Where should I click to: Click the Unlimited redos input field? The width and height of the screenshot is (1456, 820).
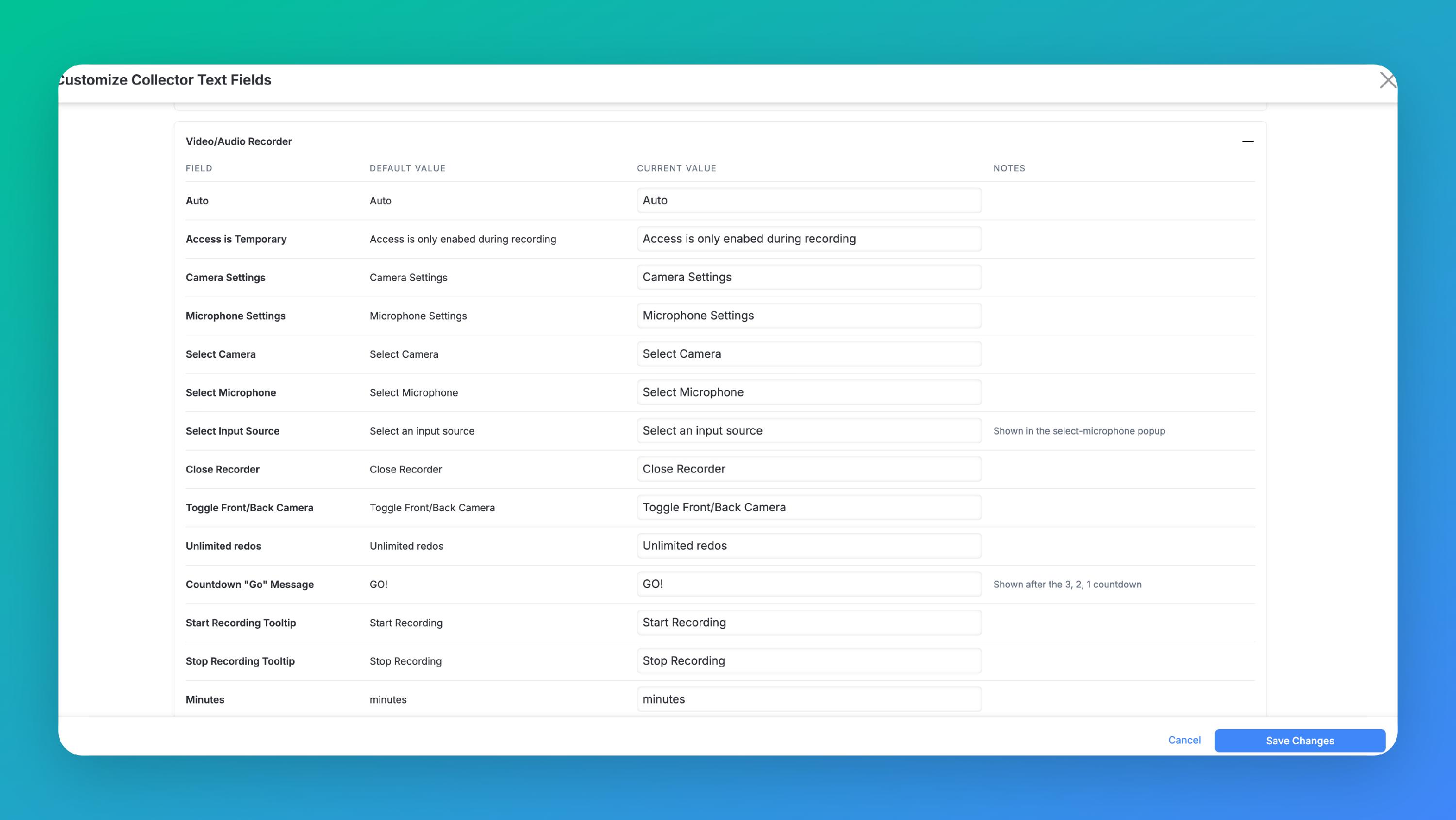[x=809, y=546]
